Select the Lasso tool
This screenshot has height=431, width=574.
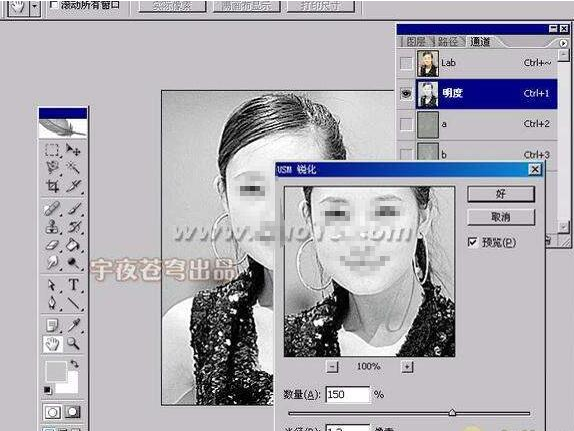[x=52, y=168]
